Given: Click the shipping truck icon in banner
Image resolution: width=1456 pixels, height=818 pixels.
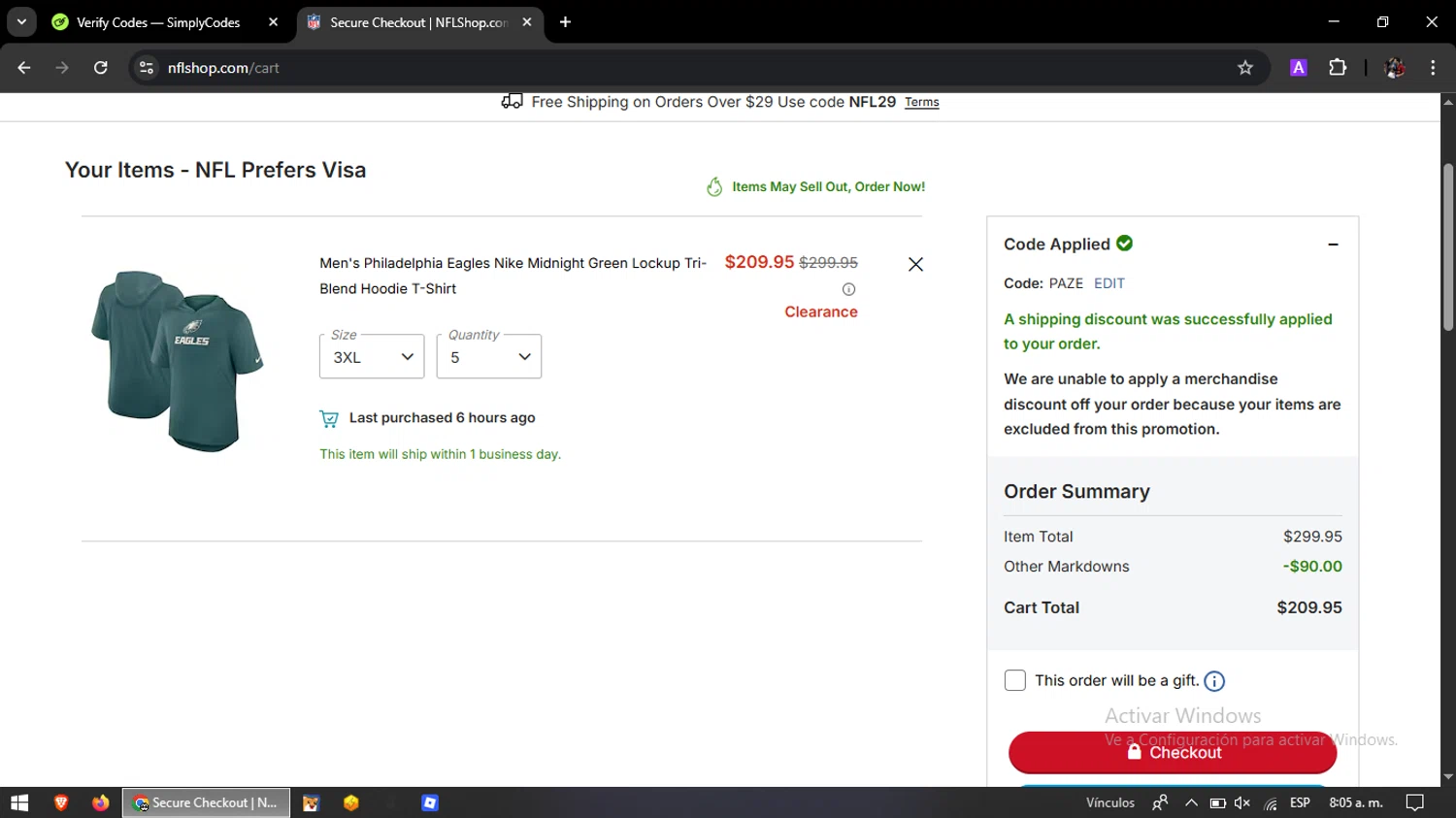Looking at the screenshot, I should pos(512,101).
